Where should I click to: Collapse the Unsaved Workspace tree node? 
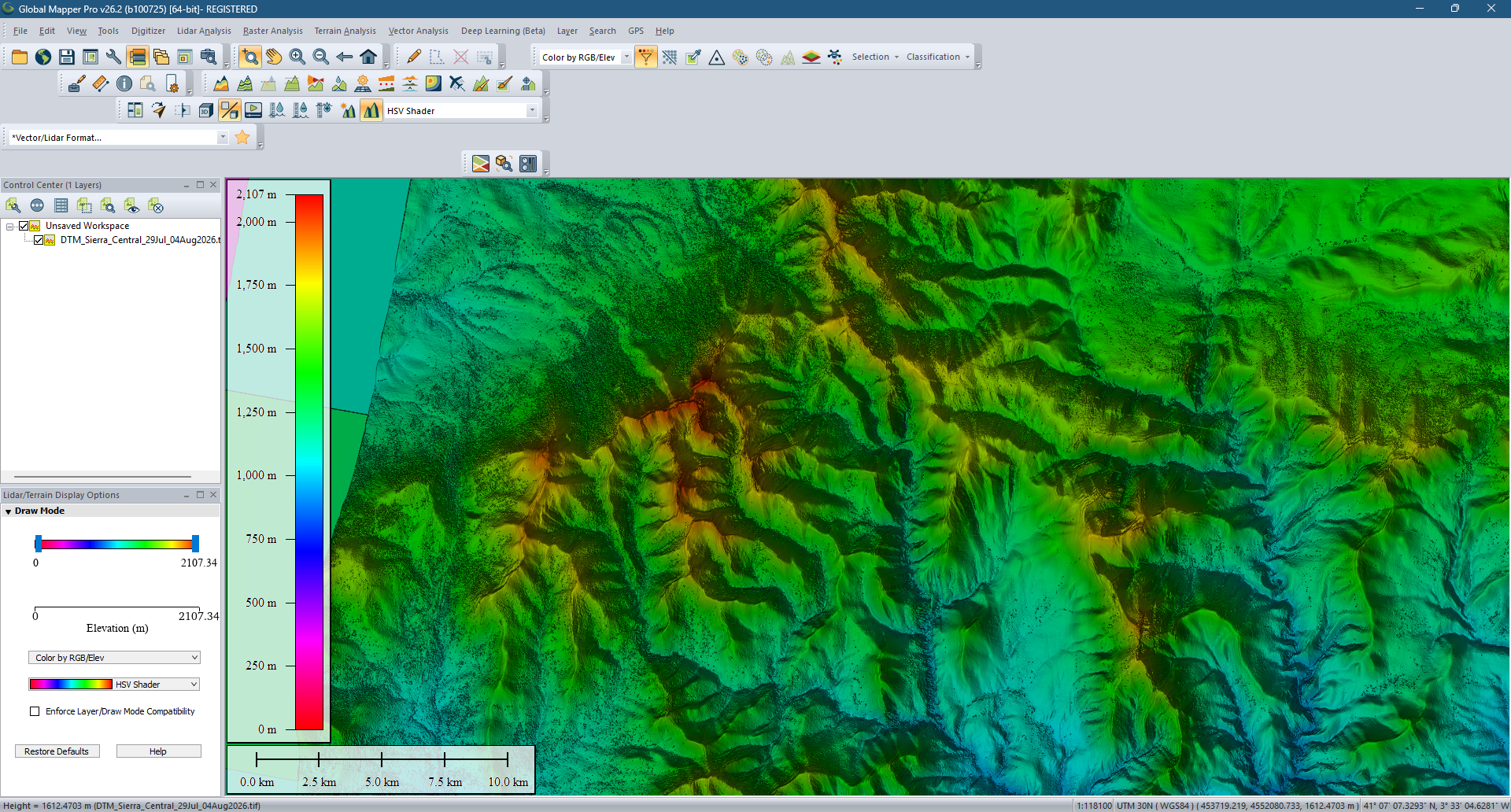click(x=9, y=226)
